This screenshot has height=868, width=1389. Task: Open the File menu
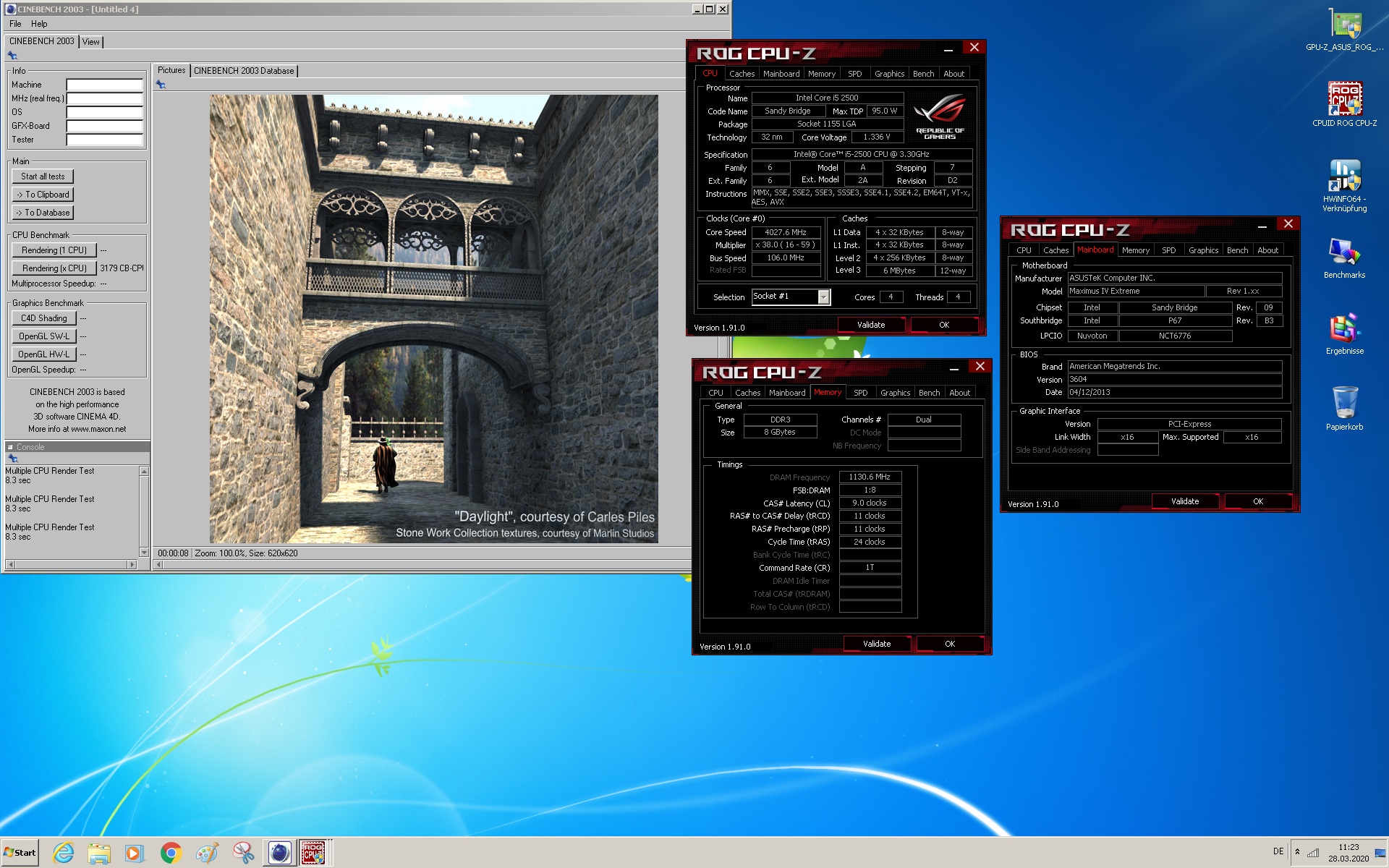(15, 24)
